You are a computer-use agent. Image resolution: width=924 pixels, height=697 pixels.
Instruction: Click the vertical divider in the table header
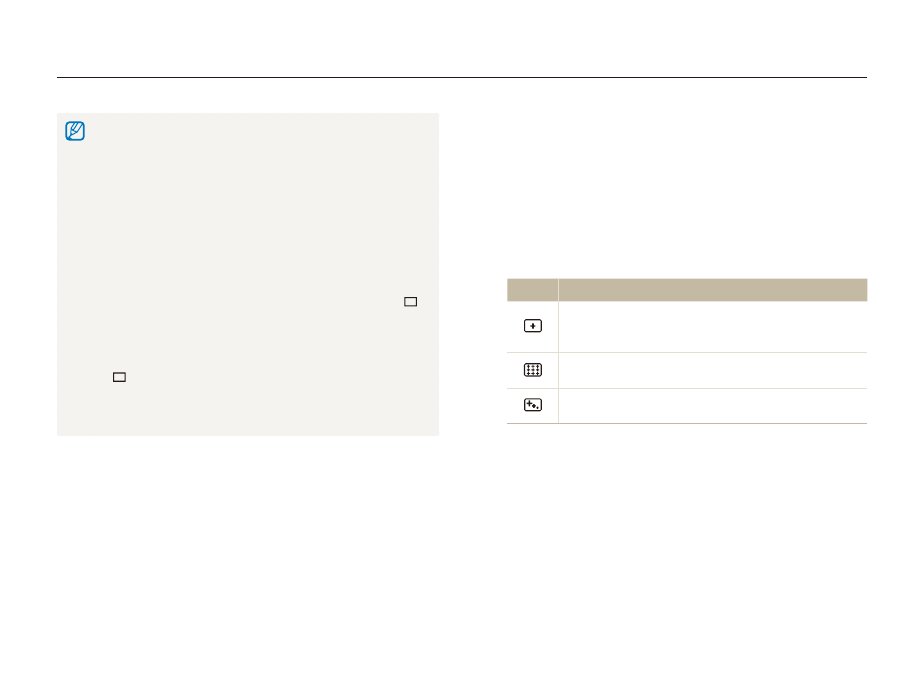[x=558, y=290]
